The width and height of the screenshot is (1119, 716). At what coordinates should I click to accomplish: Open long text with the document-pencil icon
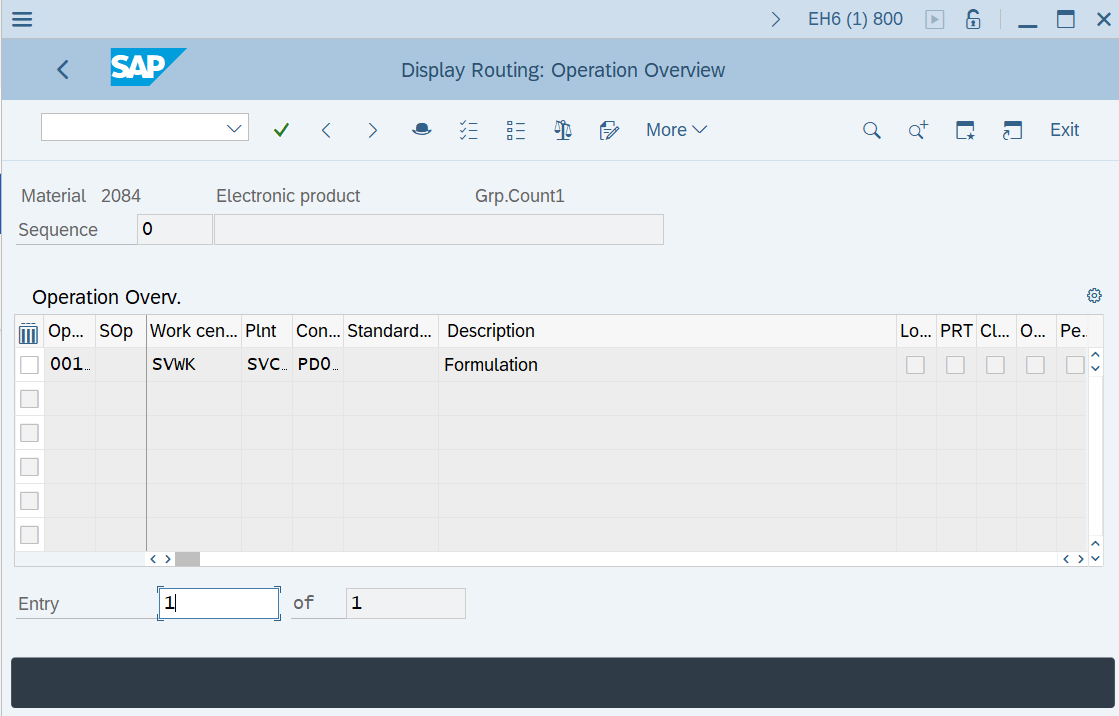click(x=609, y=129)
